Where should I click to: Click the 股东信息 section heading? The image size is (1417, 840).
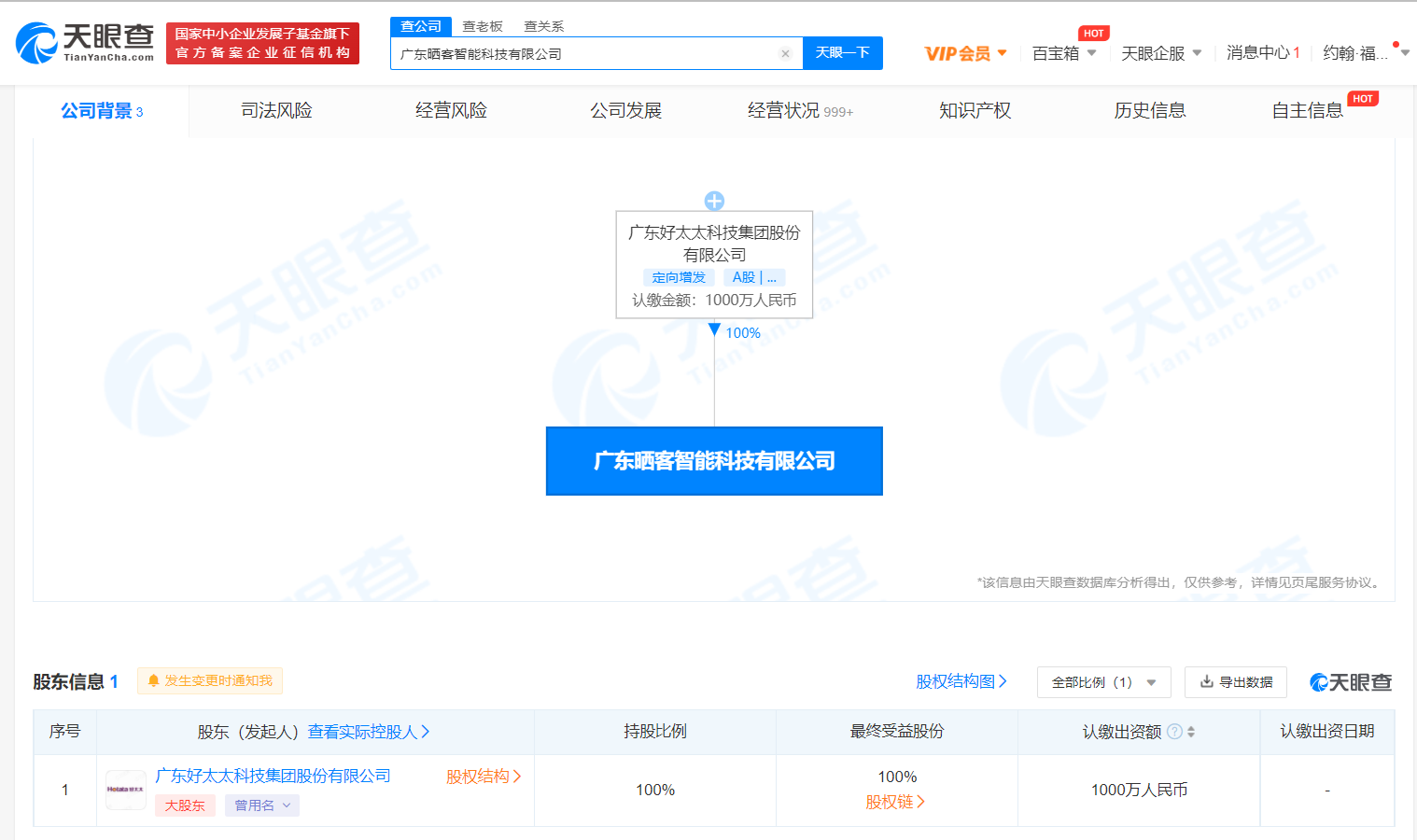(76, 682)
